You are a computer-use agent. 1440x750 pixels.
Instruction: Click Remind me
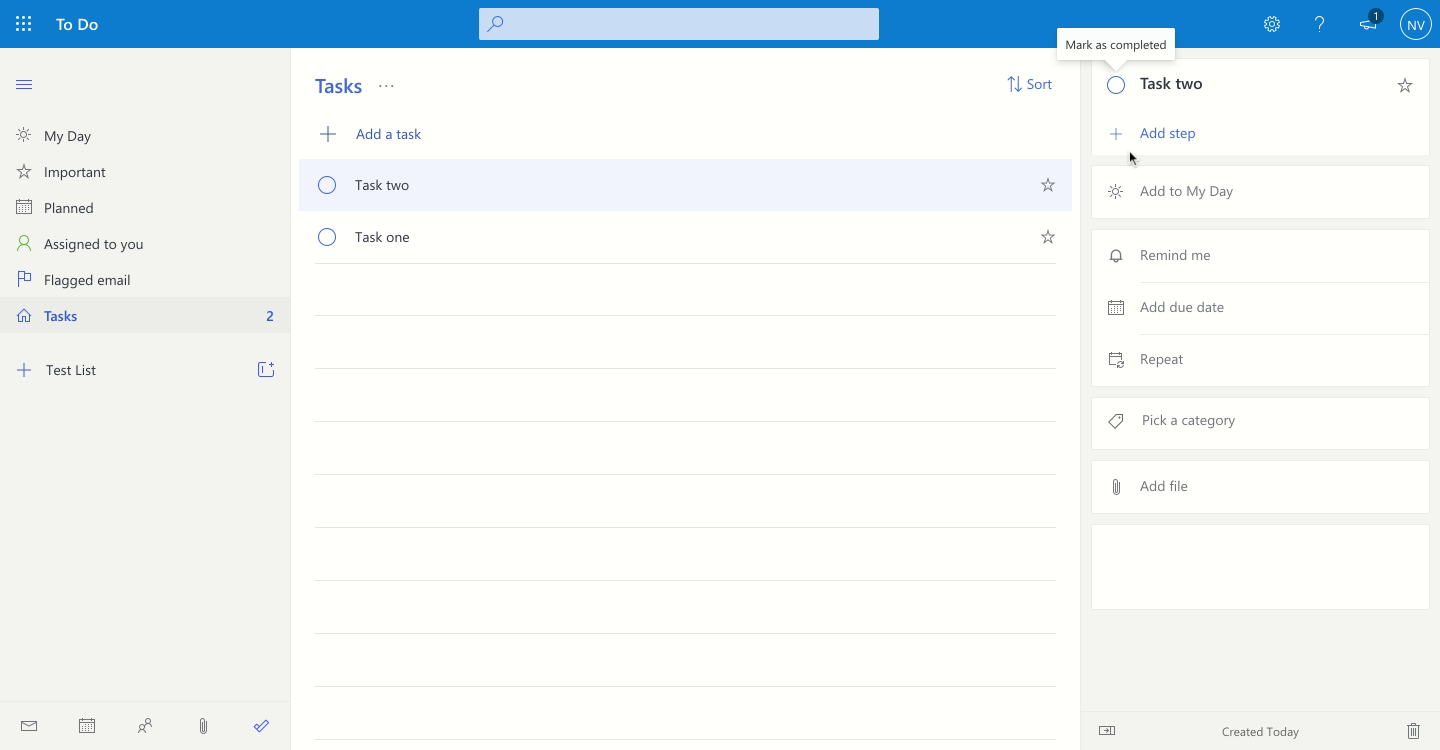point(1175,255)
